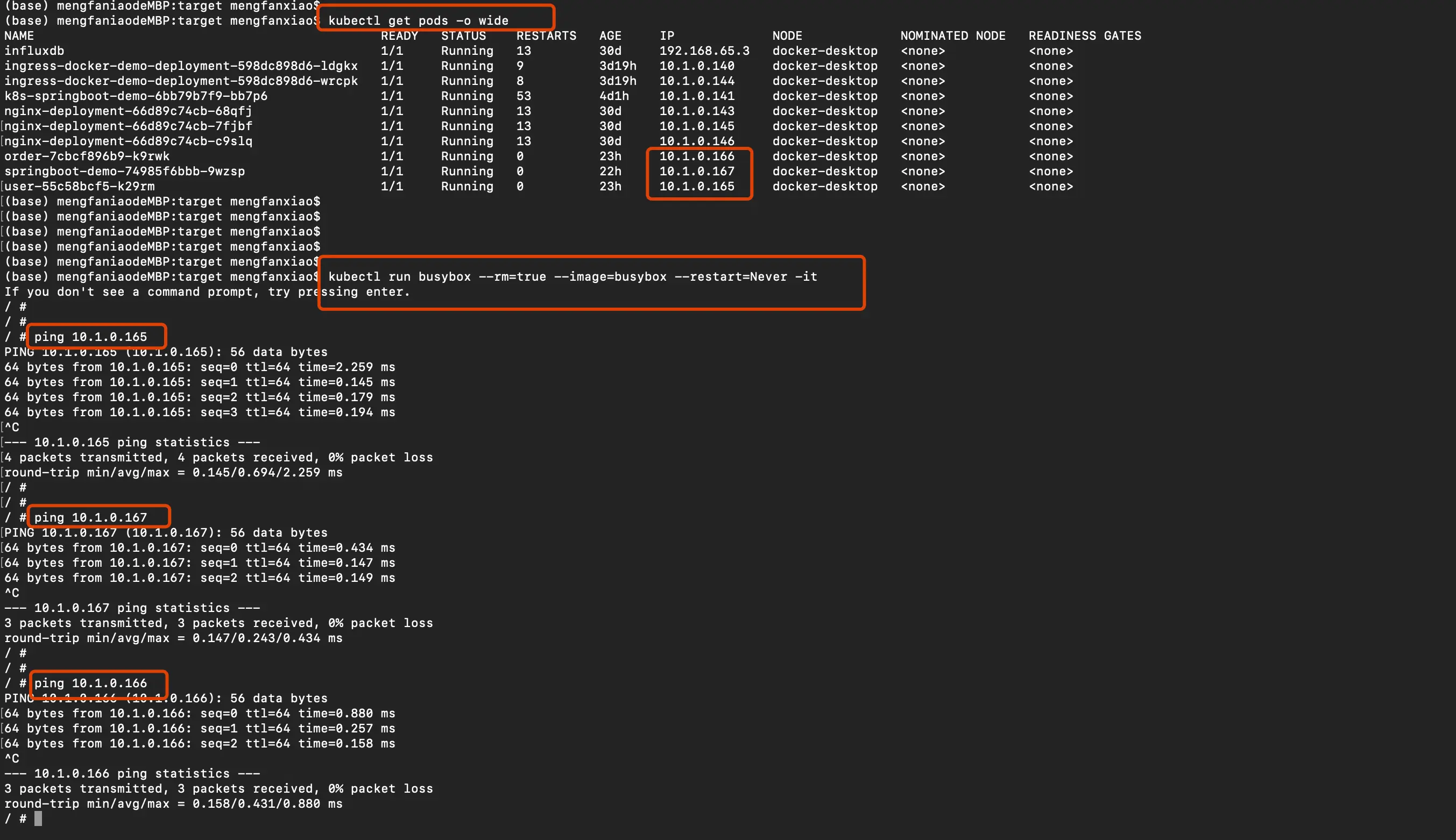1456x840 pixels.
Task: Click the order-7cbcf896b9-k9rwk pod name
Action: click(x=87, y=156)
